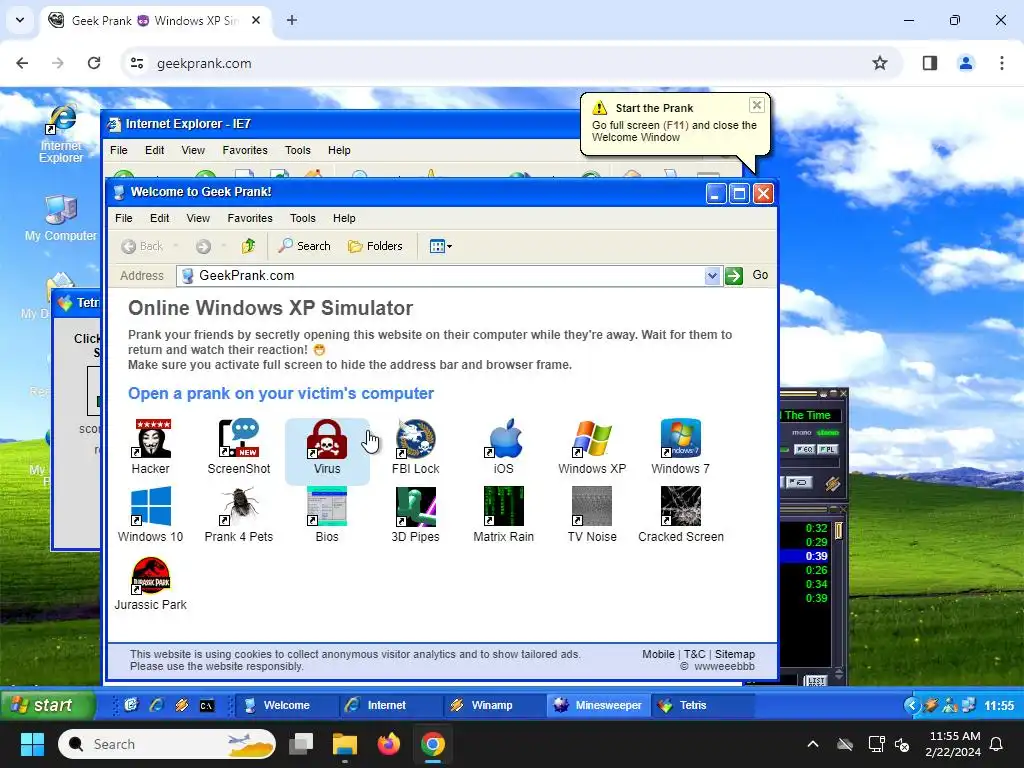Open the Views dropdown in toolbar
The width and height of the screenshot is (1024, 768).
tap(441, 246)
